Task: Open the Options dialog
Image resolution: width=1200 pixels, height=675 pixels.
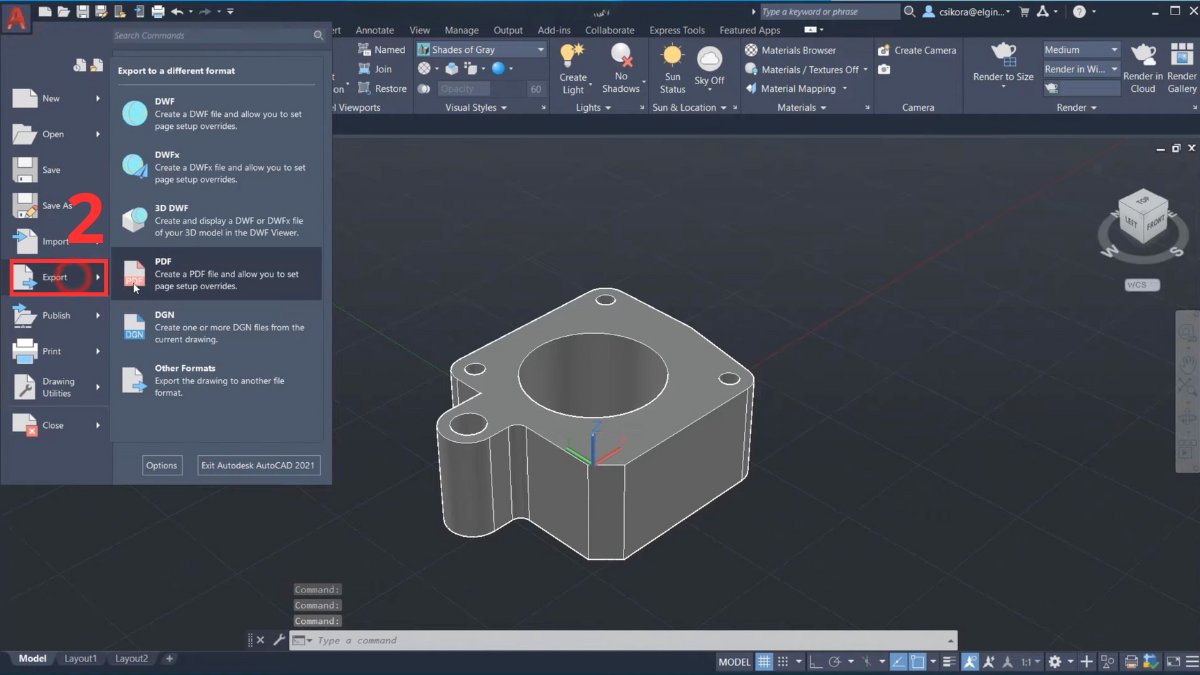Action: (162, 465)
